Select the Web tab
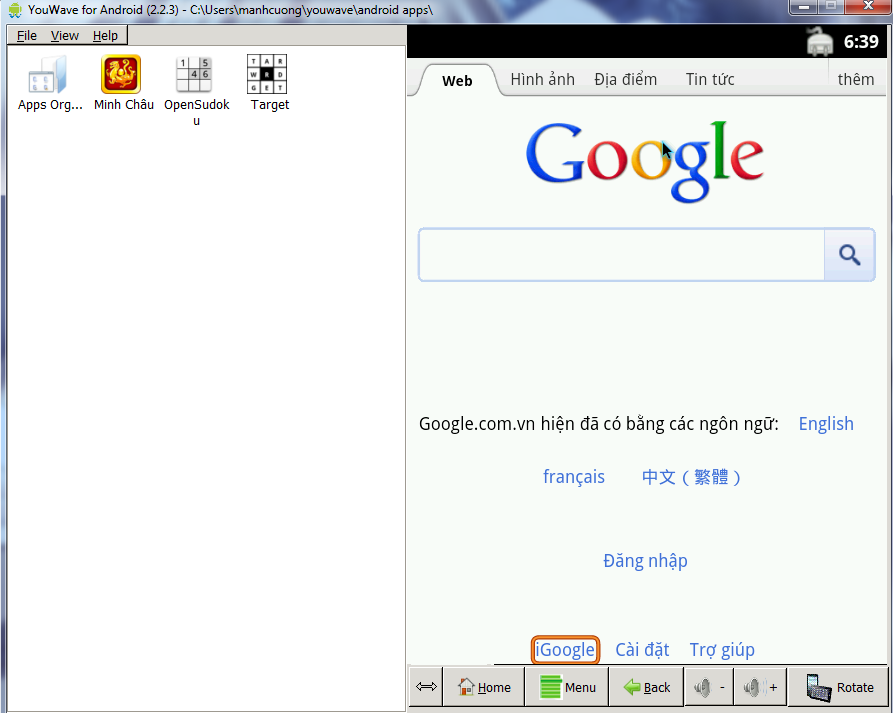Screen dimensions: 893x713 tap(457, 80)
